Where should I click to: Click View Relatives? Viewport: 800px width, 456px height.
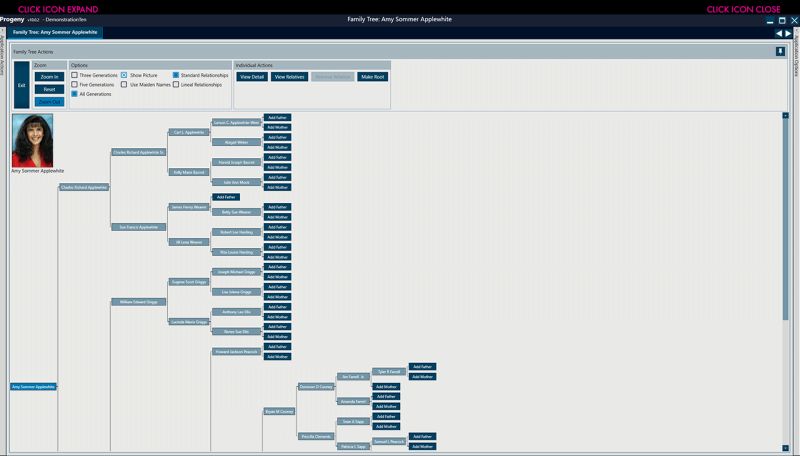pos(289,77)
